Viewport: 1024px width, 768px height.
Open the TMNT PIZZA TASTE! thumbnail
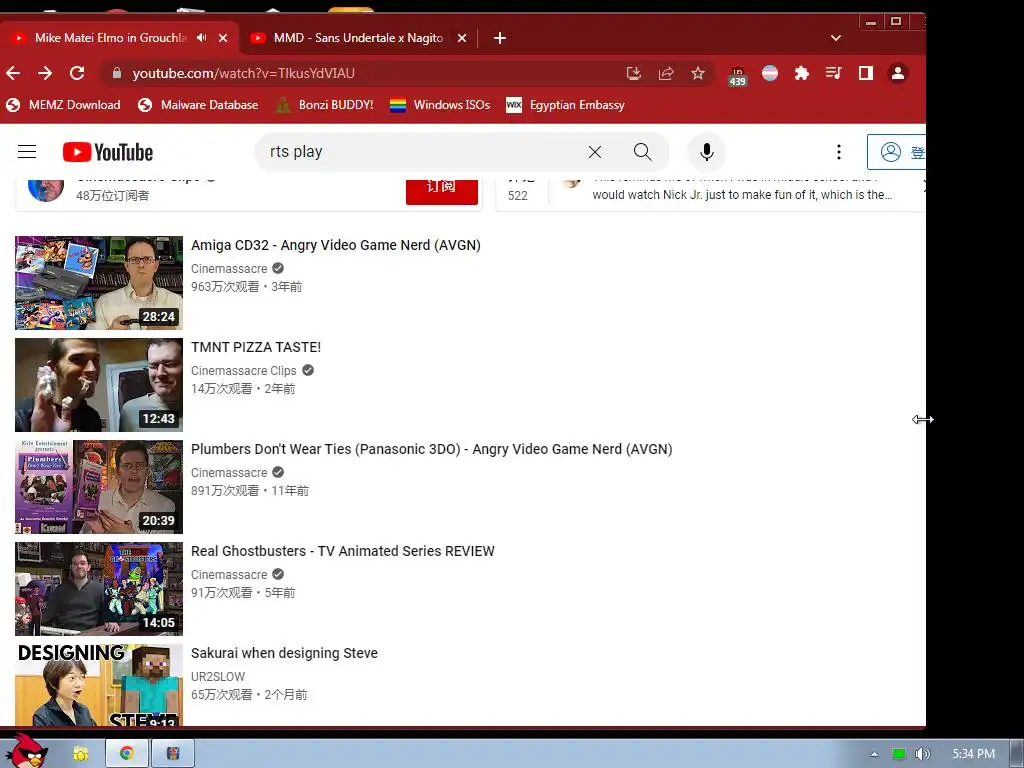[x=99, y=385]
